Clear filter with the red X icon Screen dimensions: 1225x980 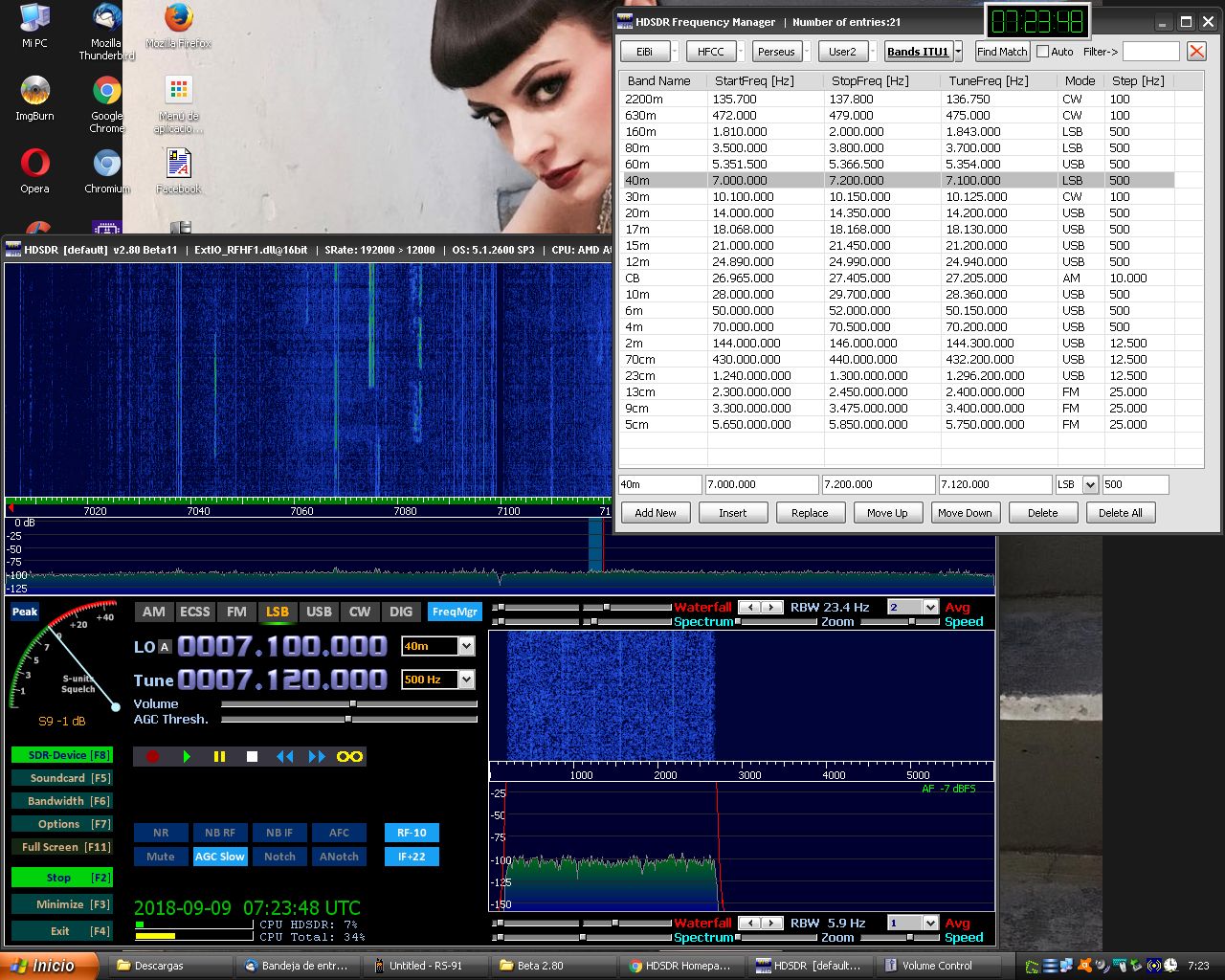pos(1196,52)
